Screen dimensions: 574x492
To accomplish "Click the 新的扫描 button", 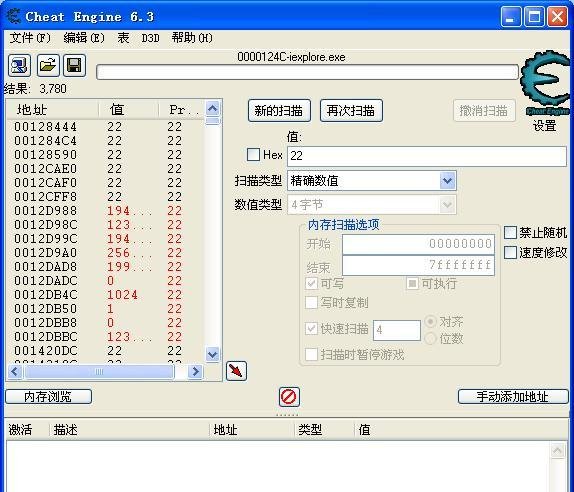I will [x=279, y=110].
